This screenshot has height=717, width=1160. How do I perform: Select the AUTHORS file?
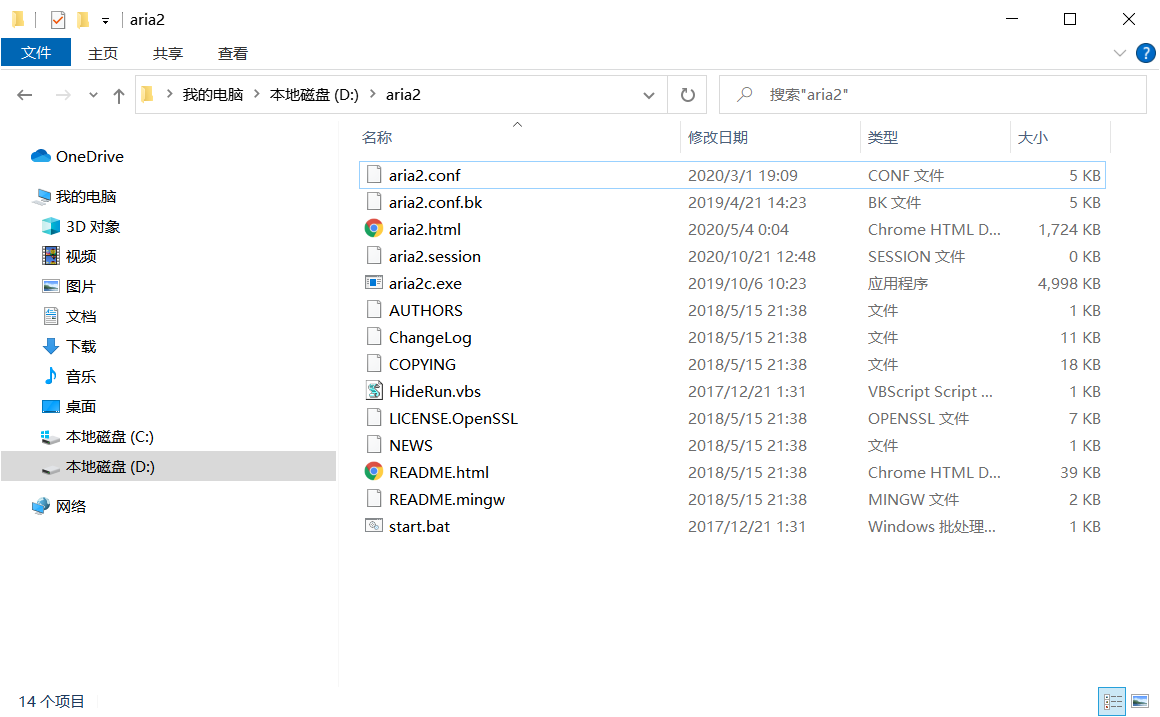pyautogui.click(x=426, y=310)
